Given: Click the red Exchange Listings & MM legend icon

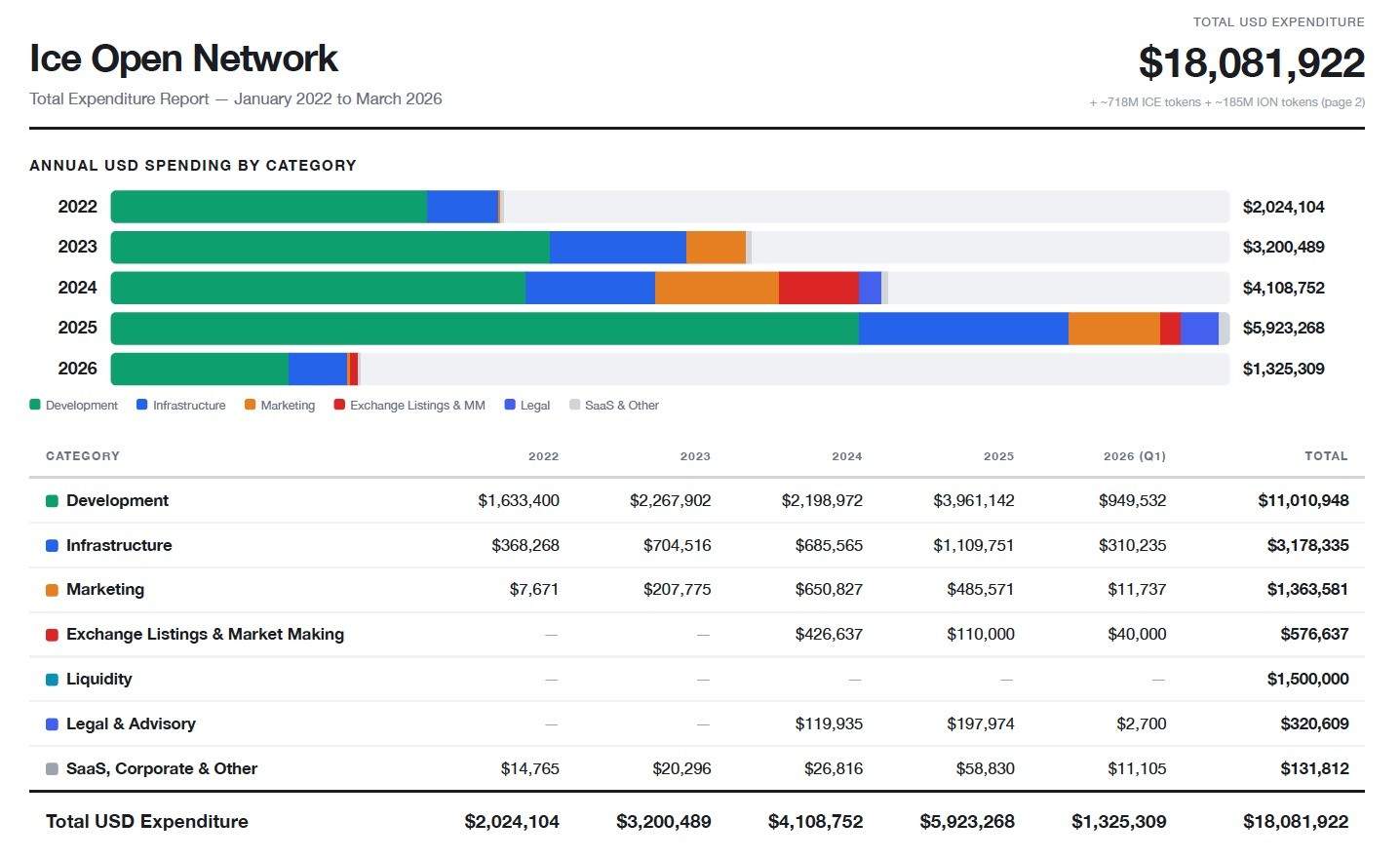Looking at the screenshot, I should coord(339,405).
